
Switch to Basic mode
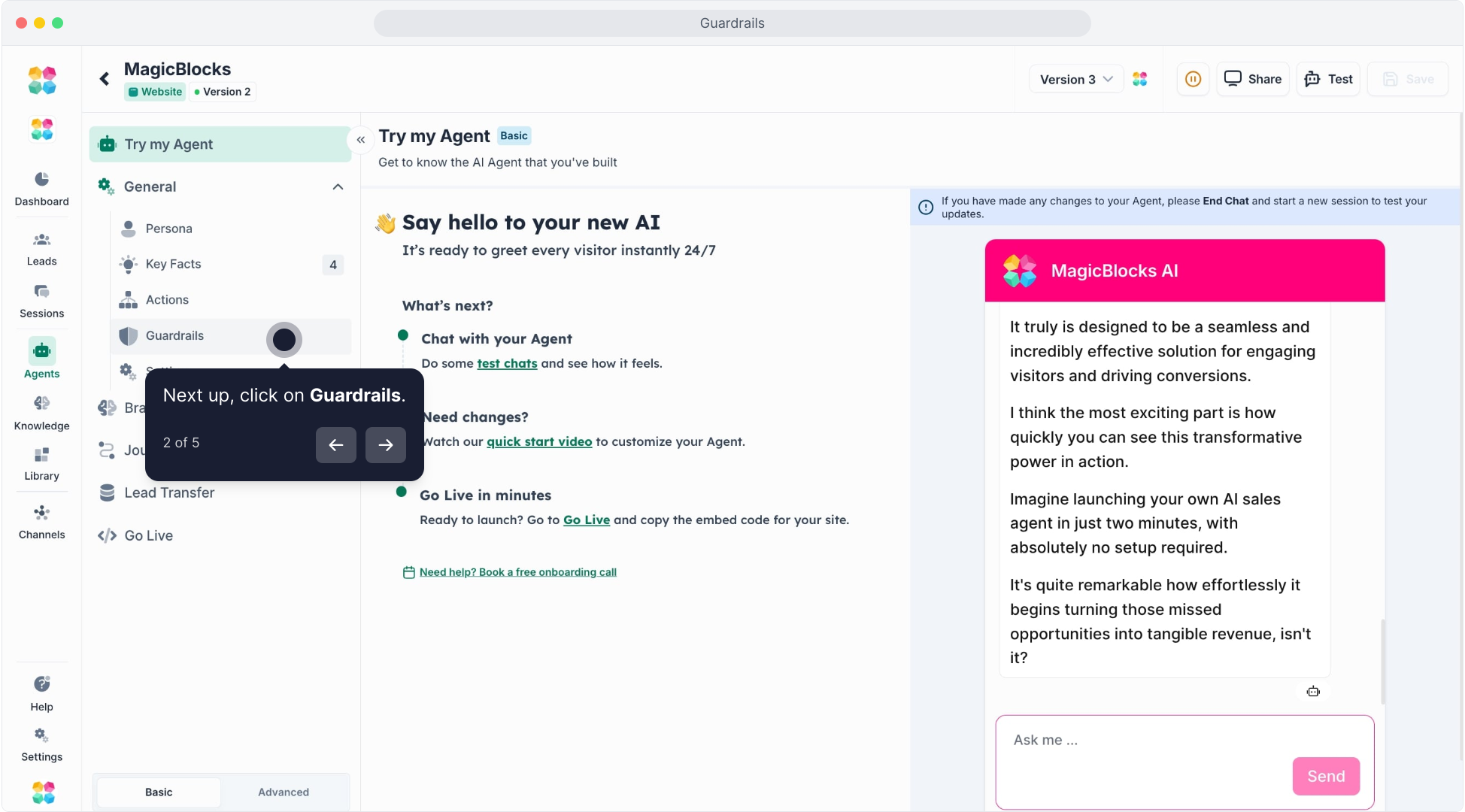(x=159, y=792)
